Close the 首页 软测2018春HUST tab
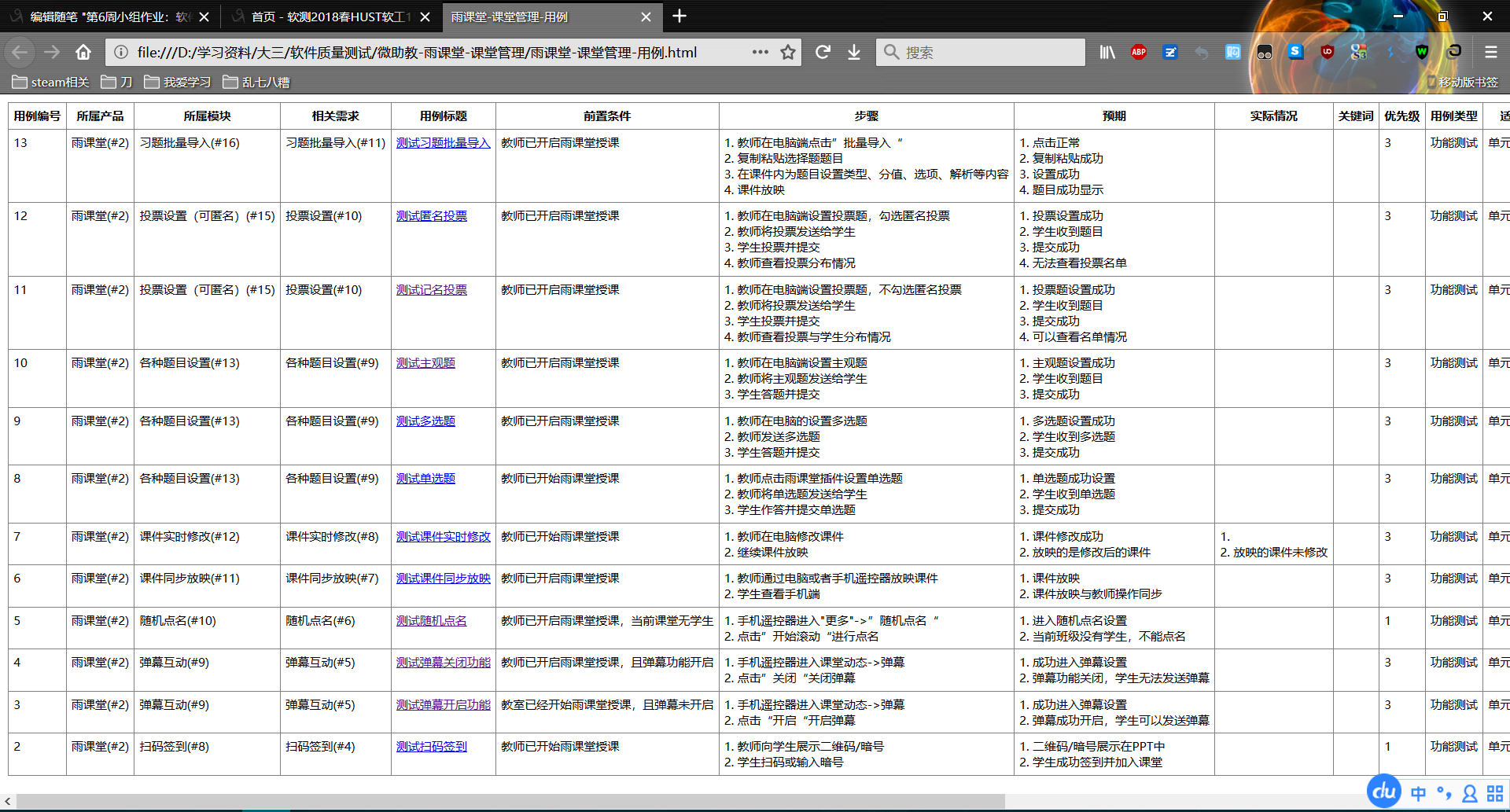Viewport: 1510px width, 812px height. [425, 17]
